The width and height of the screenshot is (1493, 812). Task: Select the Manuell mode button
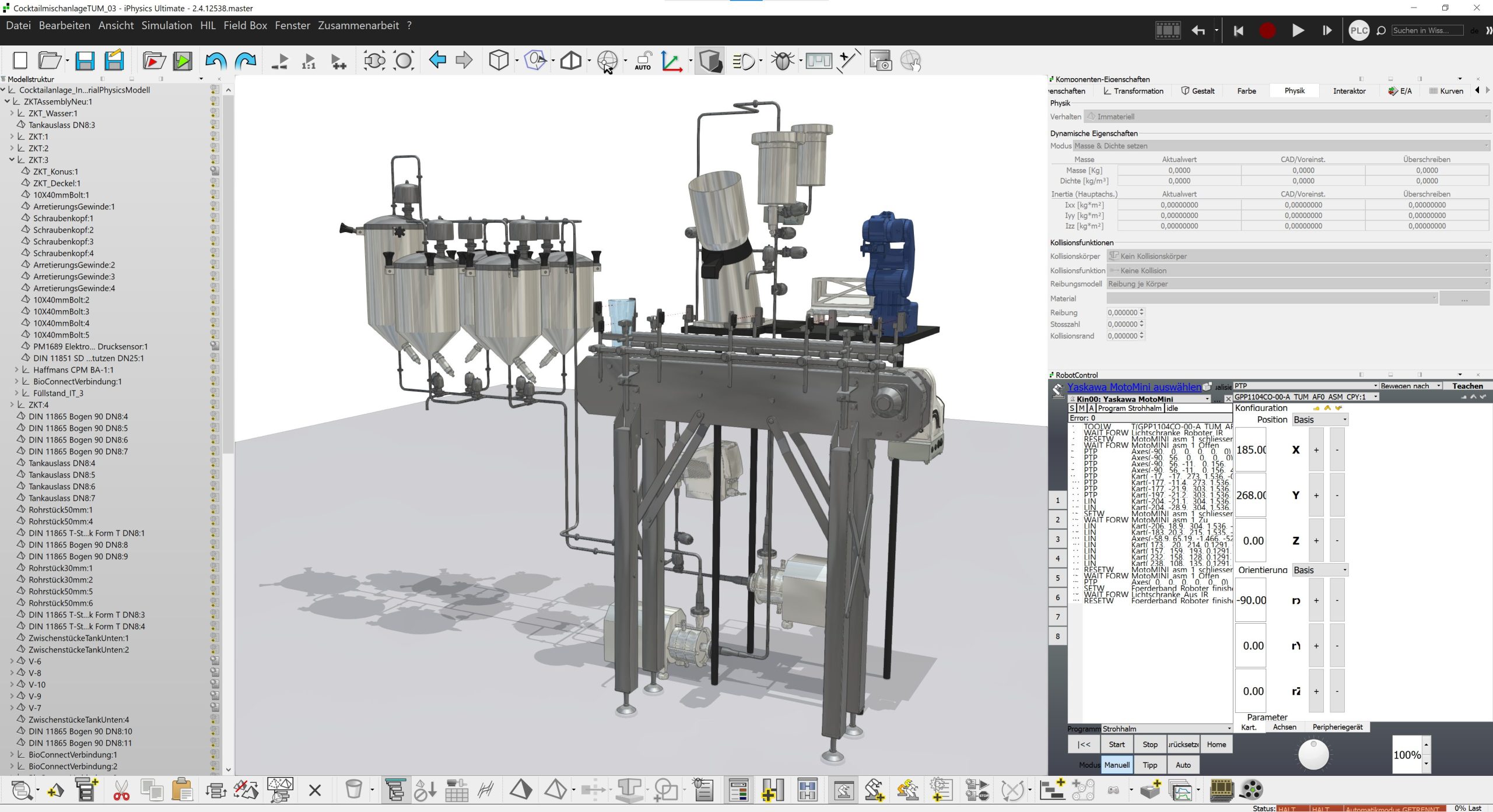[x=1117, y=765]
